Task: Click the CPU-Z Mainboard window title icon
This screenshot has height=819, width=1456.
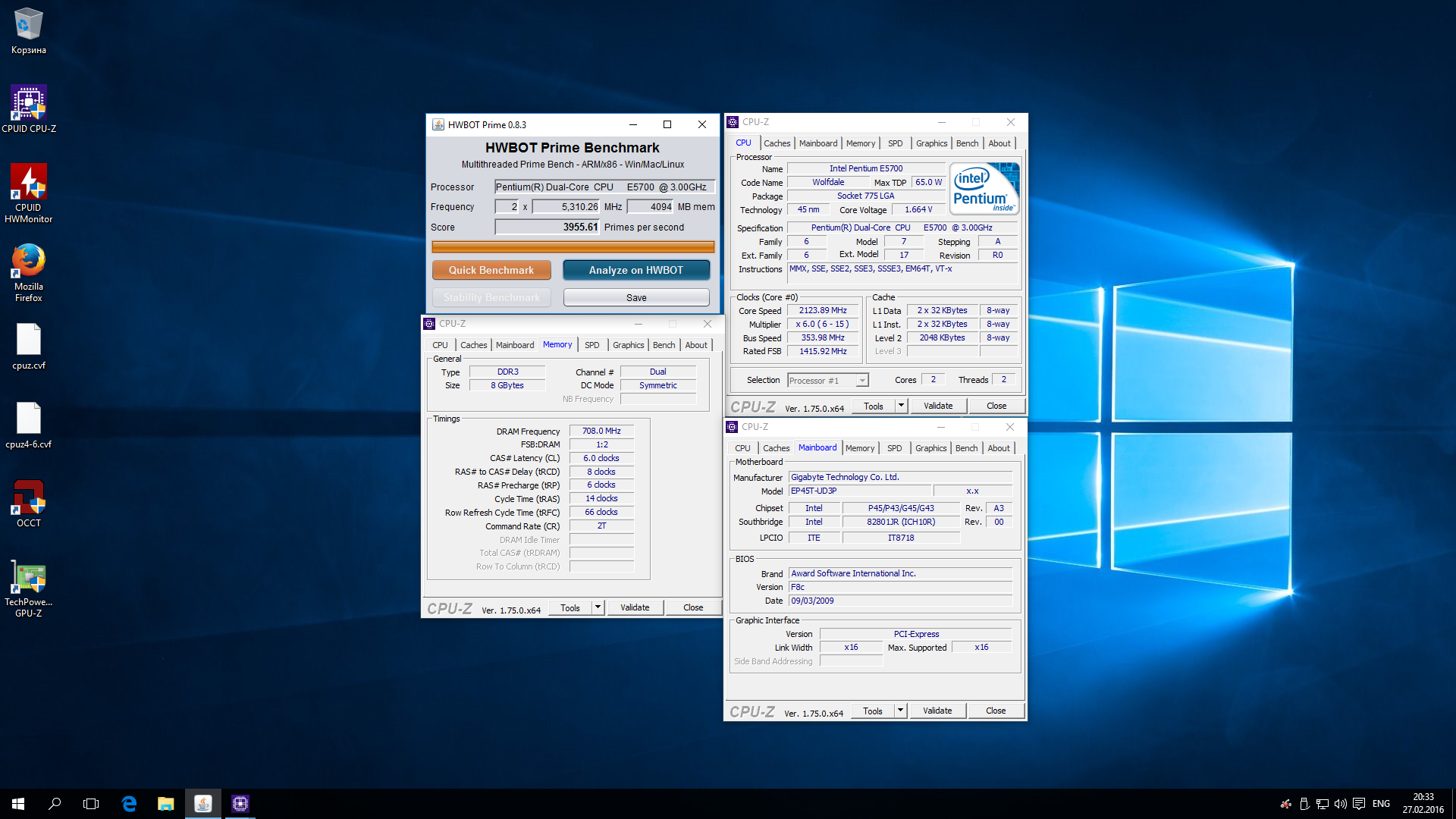Action: coord(732,427)
